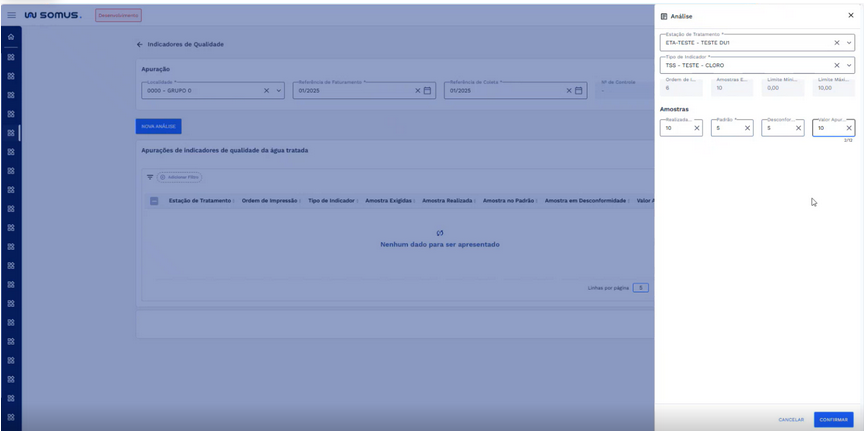Screen dimensions: 864x435
Task: Open the Linhas por página selector
Action: [640, 288]
